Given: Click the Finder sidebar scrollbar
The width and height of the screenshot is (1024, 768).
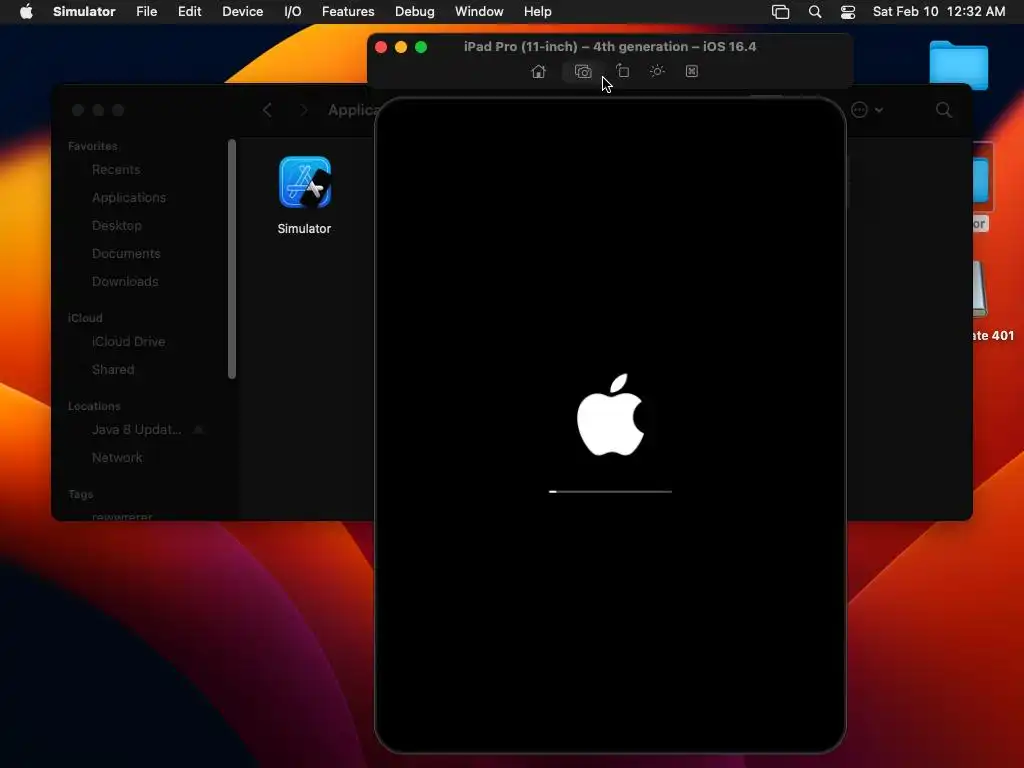Looking at the screenshot, I should (232, 259).
